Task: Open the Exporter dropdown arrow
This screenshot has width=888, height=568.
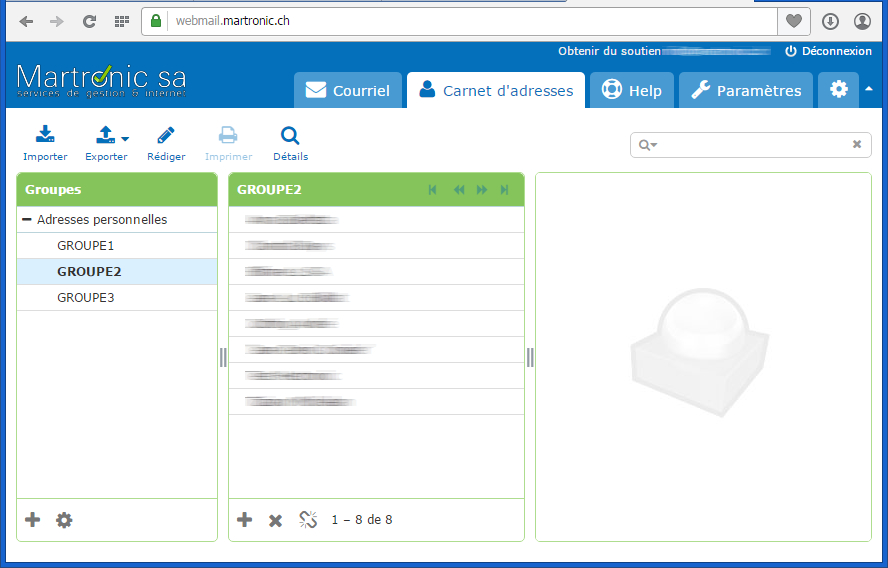Action: (x=125, y=139)
